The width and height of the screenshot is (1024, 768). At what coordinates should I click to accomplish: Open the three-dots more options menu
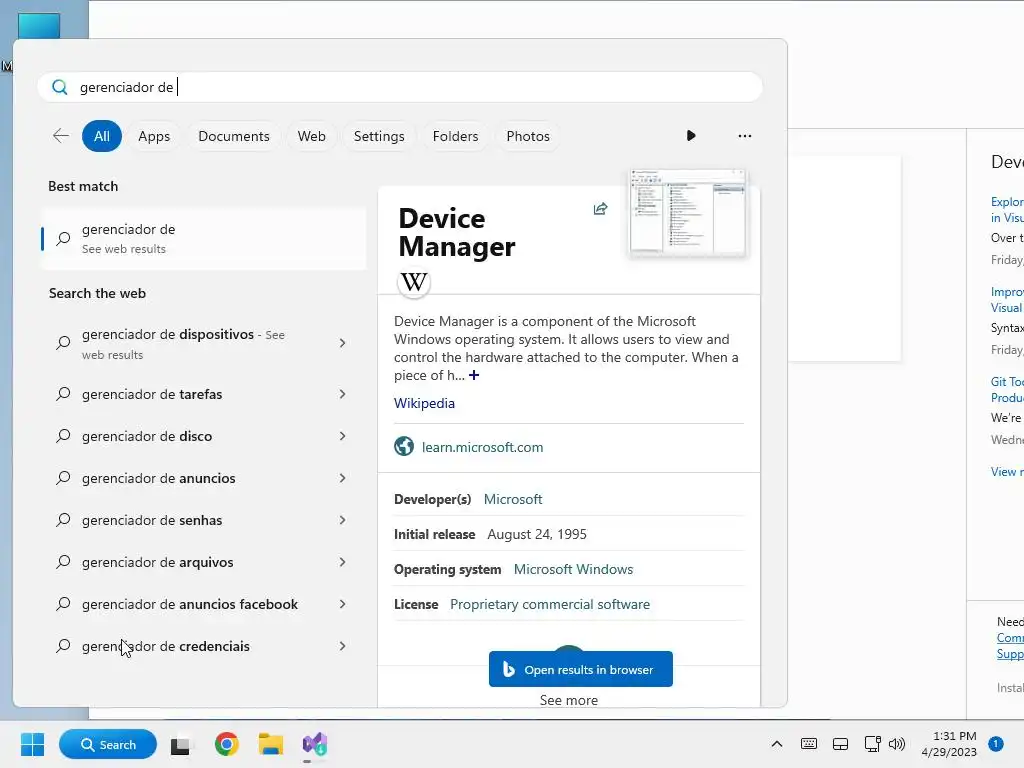tap(744, 136)
